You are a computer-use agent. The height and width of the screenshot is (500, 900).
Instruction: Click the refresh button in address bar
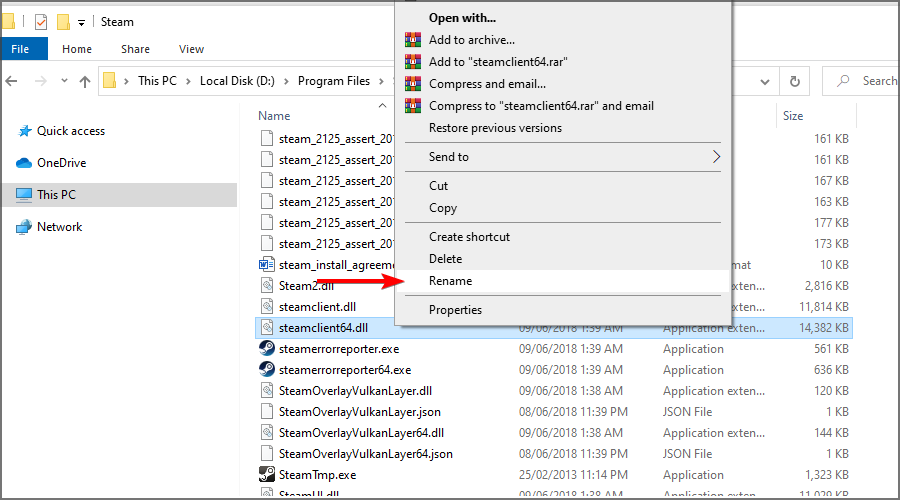coord(795,81)
